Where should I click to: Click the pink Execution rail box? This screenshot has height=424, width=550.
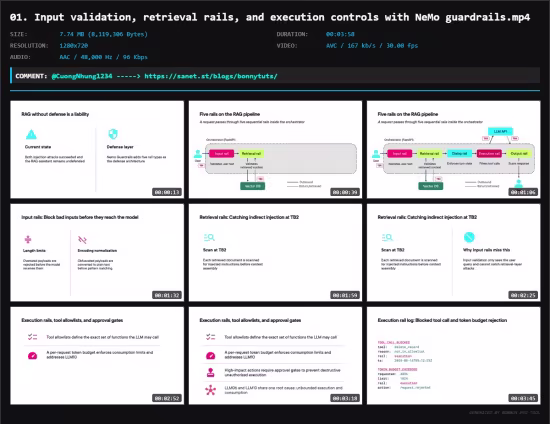click(x=489, y=154)
